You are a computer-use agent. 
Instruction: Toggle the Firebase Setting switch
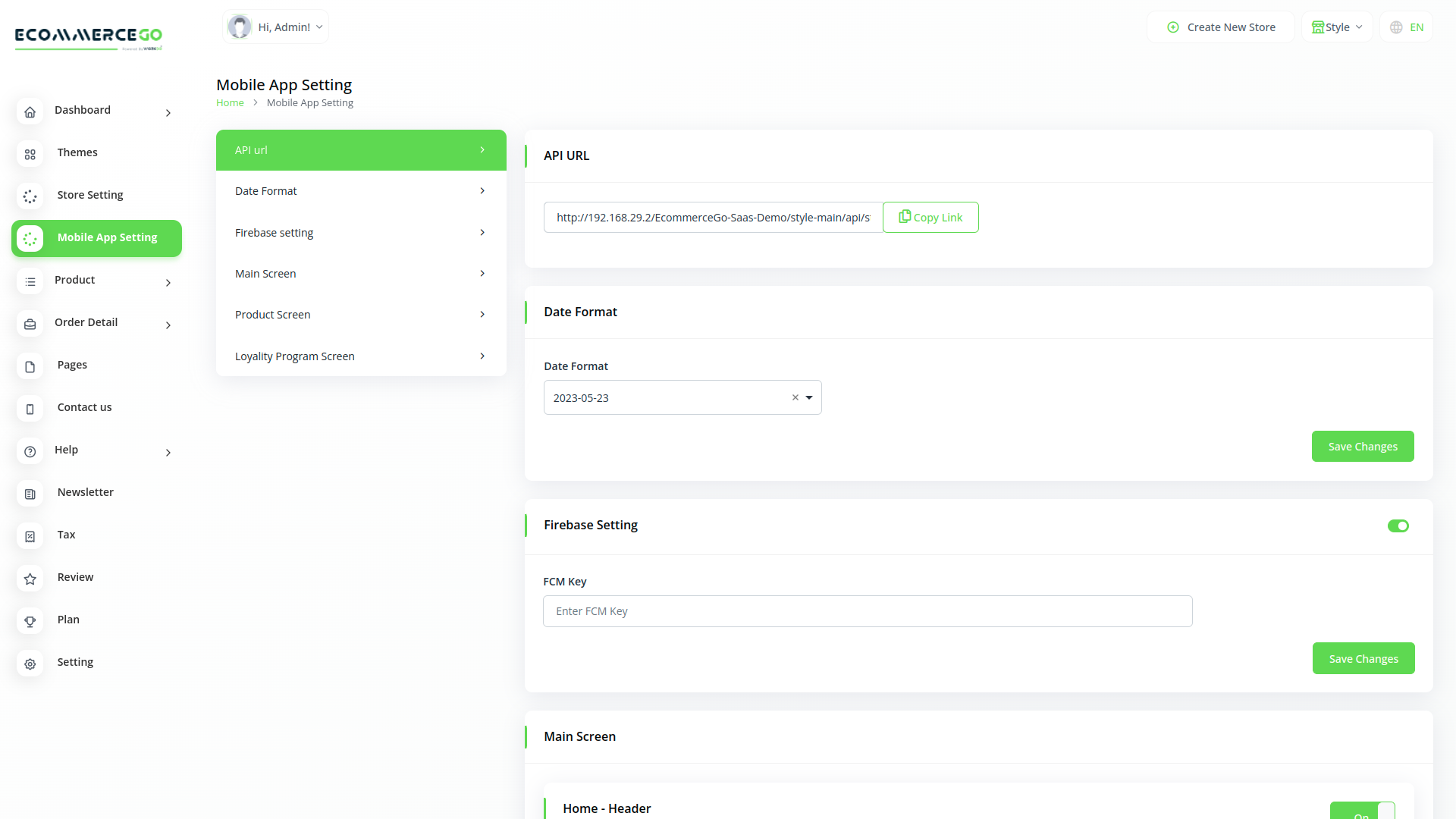pos(1398,526)
